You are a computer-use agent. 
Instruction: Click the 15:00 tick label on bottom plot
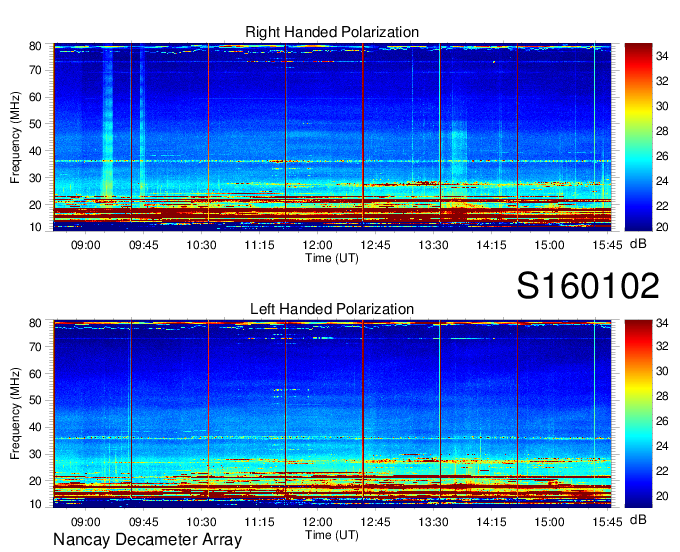pyautogui.click(x=549, y=522)
